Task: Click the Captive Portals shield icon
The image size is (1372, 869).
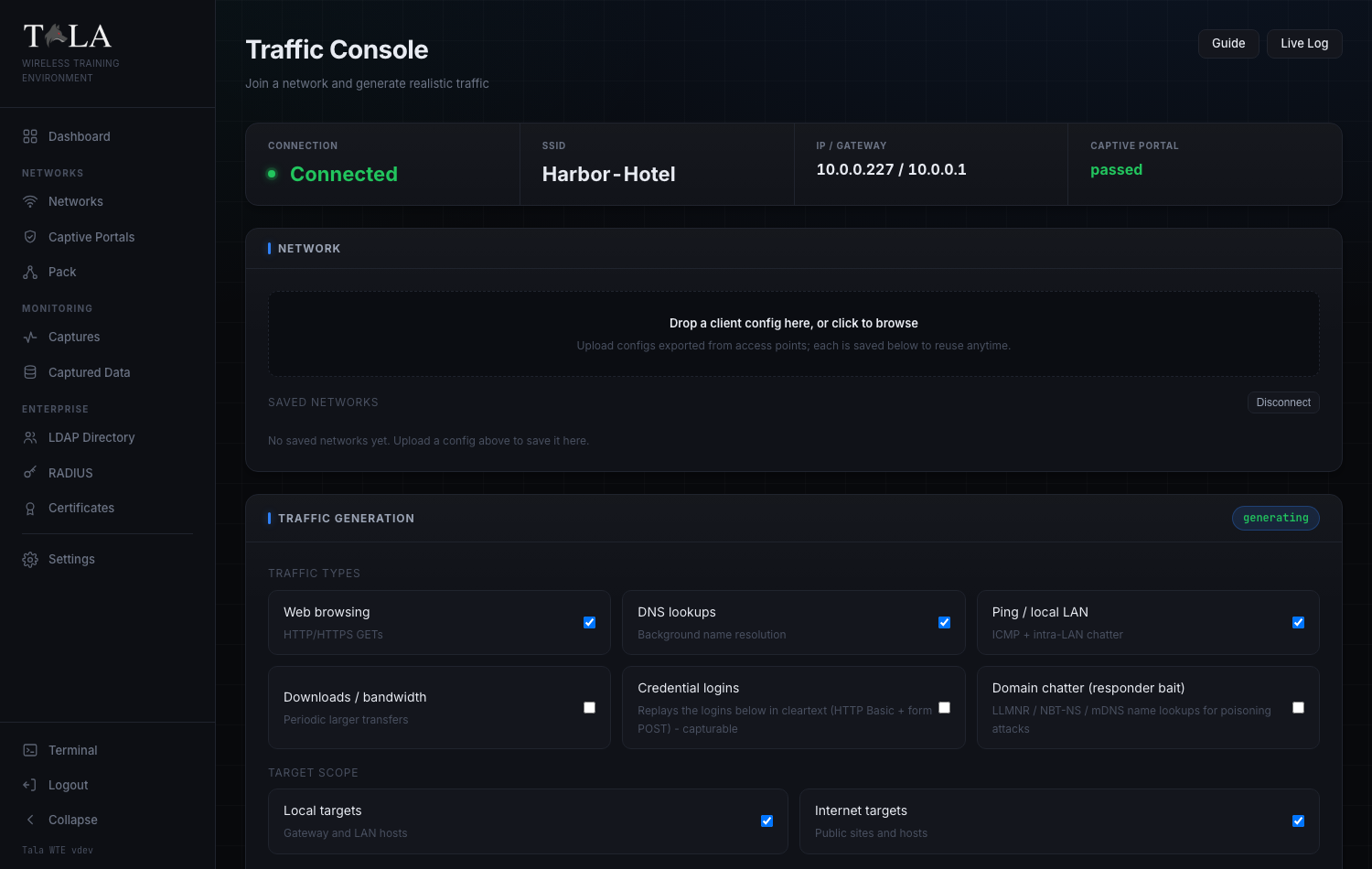Action: click(30, 237)
